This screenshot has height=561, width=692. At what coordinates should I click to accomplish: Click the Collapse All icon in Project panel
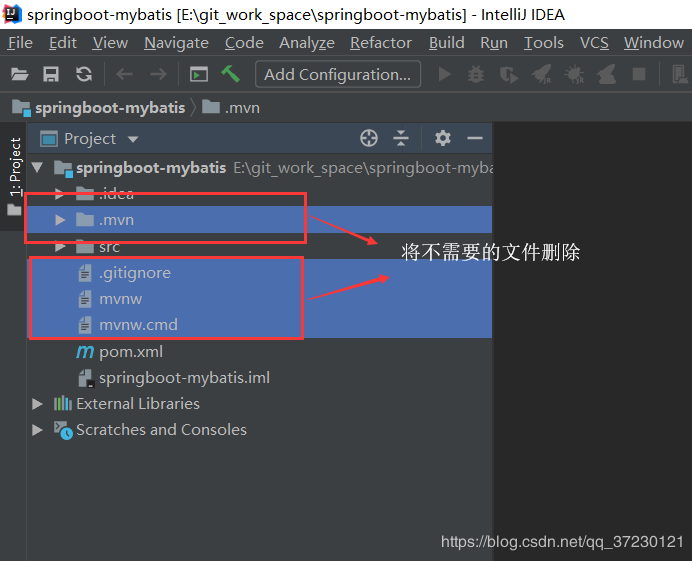[x=401, y=138]
